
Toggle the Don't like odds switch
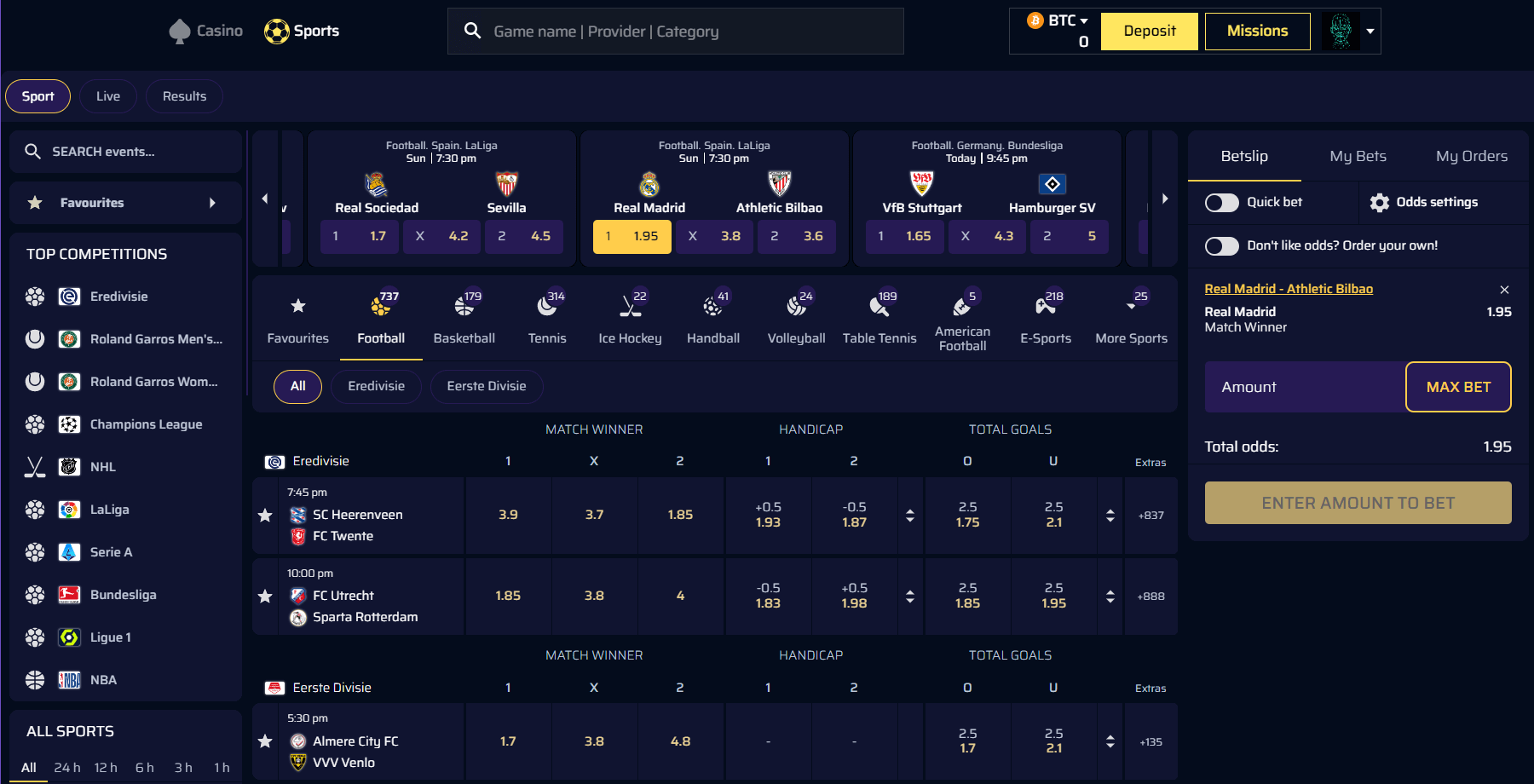click(x=1222, y=245)
